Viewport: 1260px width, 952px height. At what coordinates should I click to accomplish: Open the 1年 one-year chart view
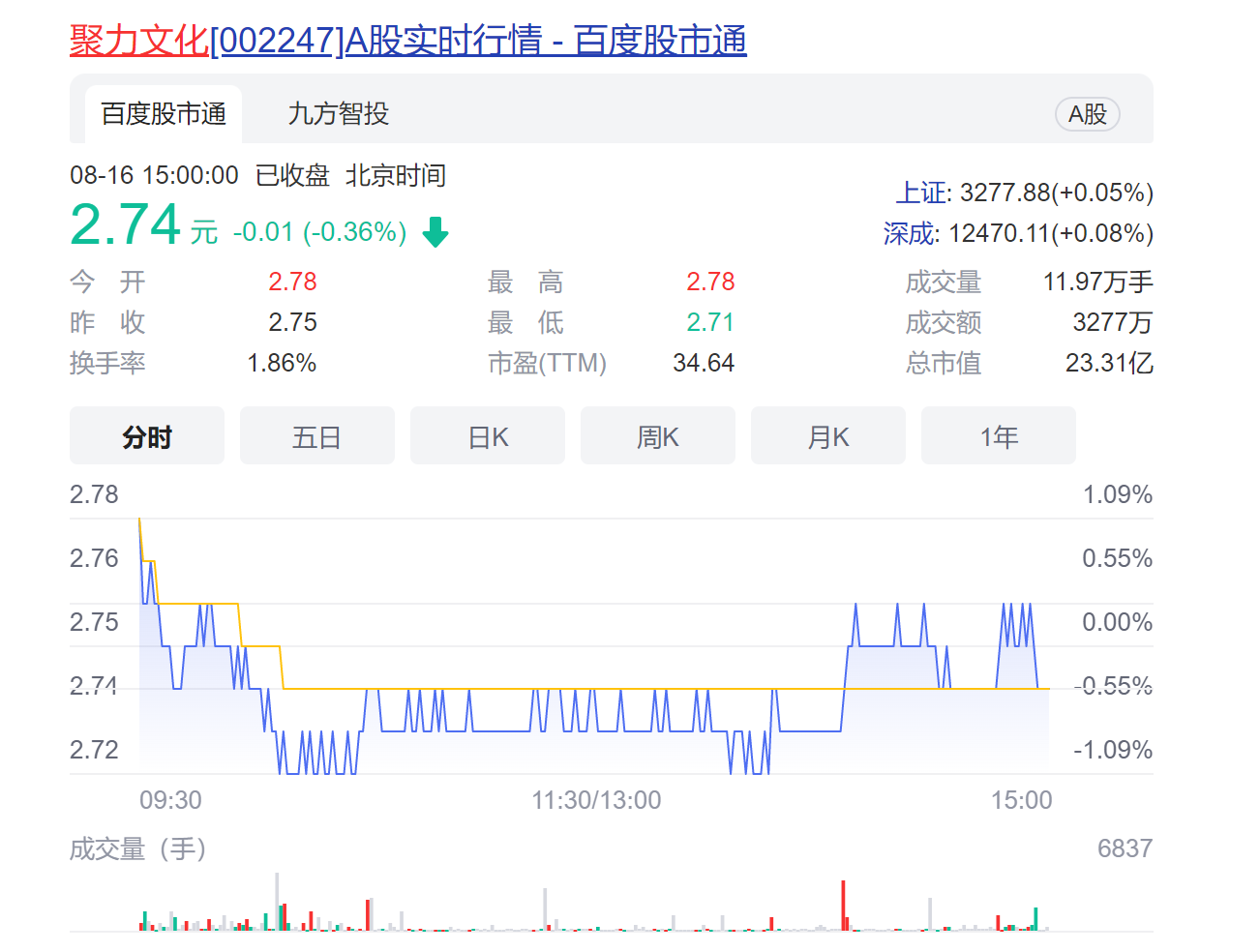click(998, 435)
